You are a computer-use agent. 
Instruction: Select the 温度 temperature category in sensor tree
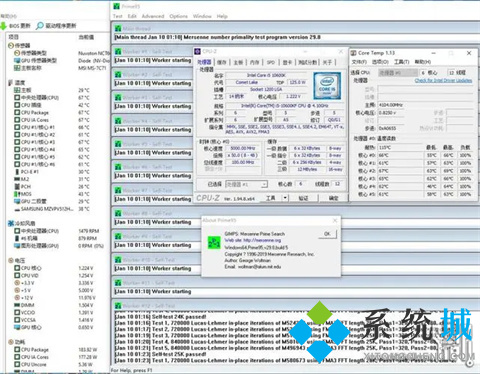pyautogui.click(x=20, y=82)
